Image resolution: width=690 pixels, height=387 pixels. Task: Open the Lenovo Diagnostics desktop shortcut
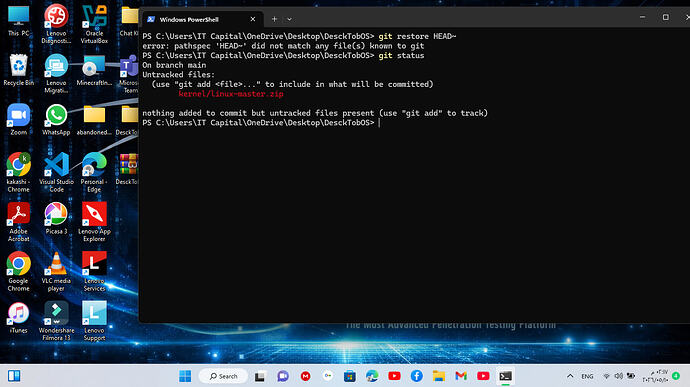56,24
